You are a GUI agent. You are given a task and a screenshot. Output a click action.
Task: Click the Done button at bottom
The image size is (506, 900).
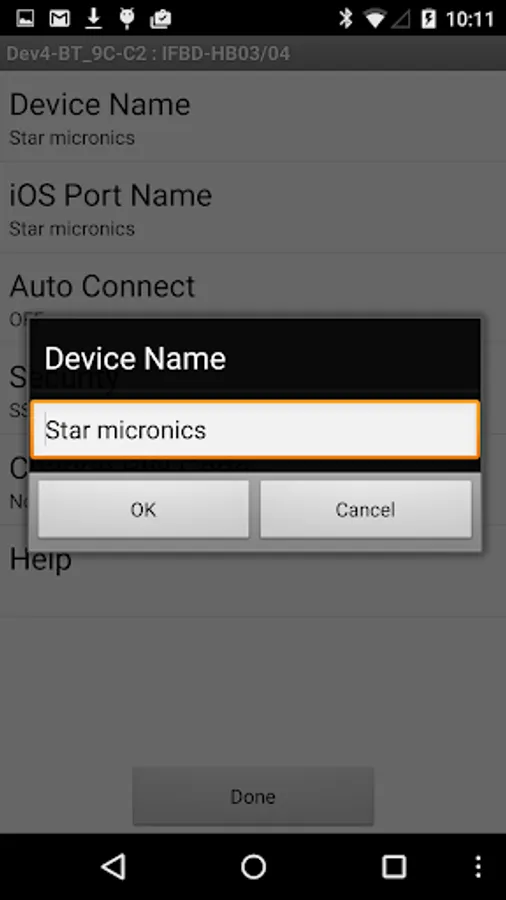point(253,796)
